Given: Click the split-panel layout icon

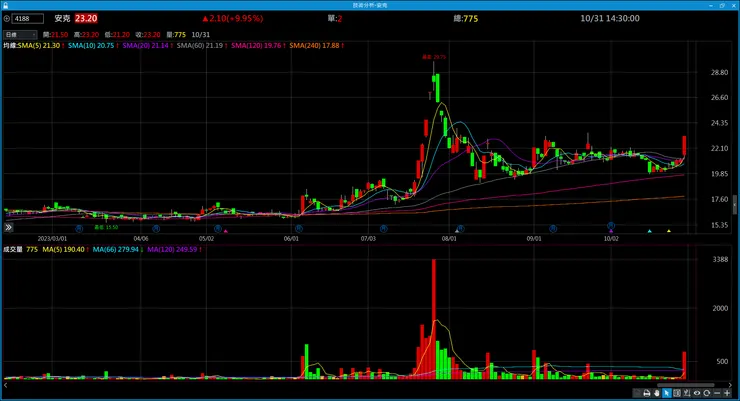Looking at the screenshot, I should (677, 393).
